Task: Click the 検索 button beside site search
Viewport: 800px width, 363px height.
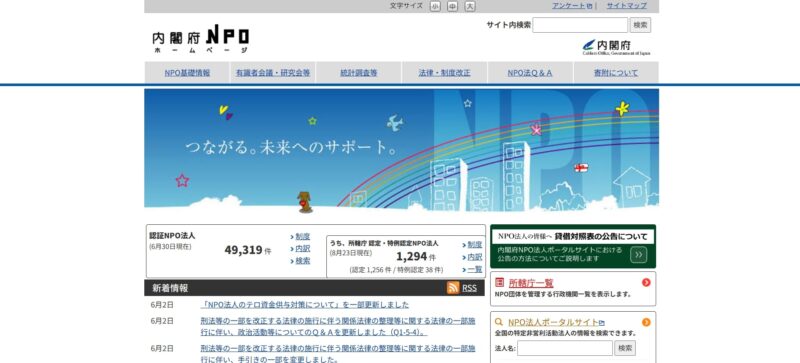Action: [640, 25]
